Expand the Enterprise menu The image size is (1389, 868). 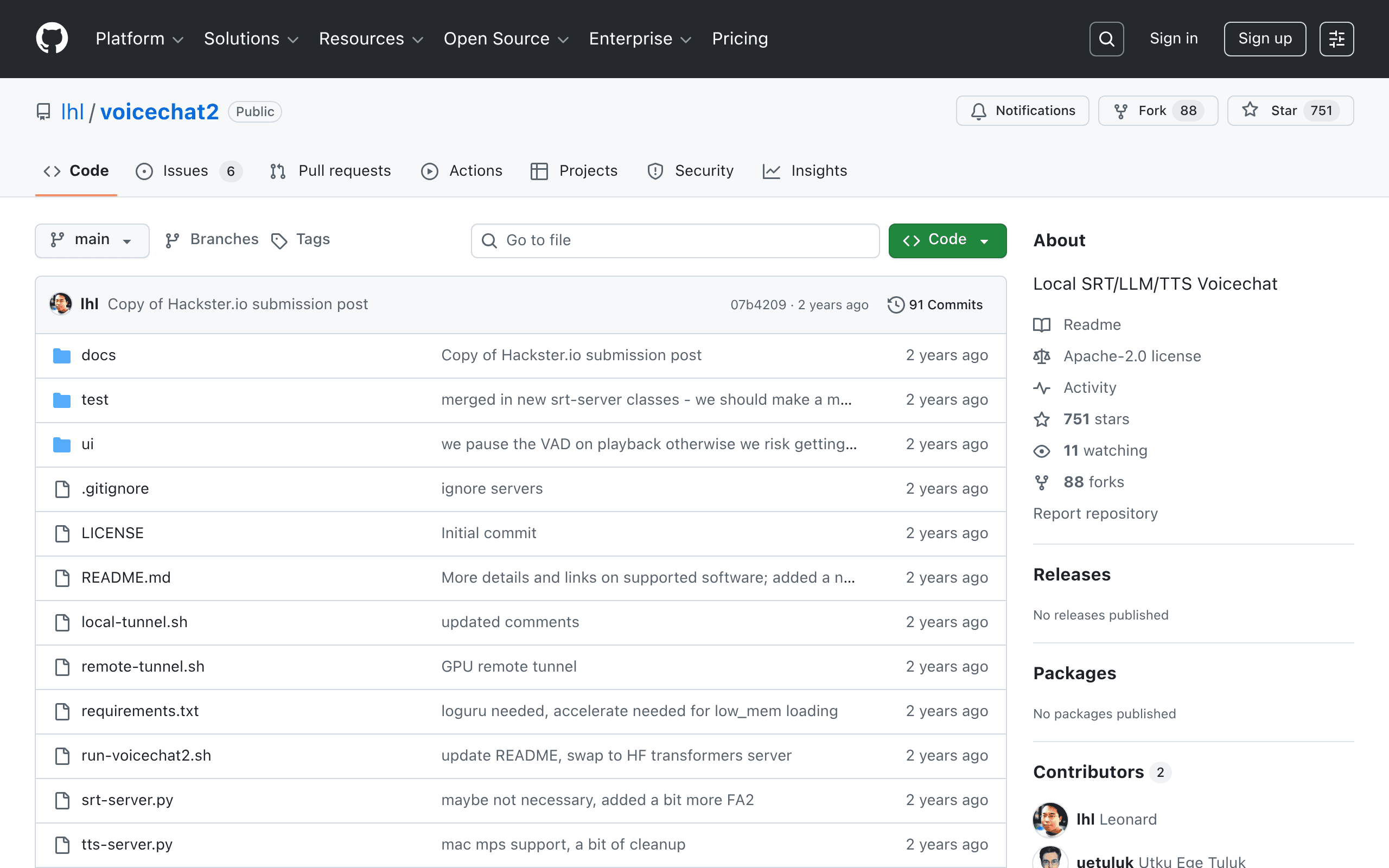[x=641, y=39]
